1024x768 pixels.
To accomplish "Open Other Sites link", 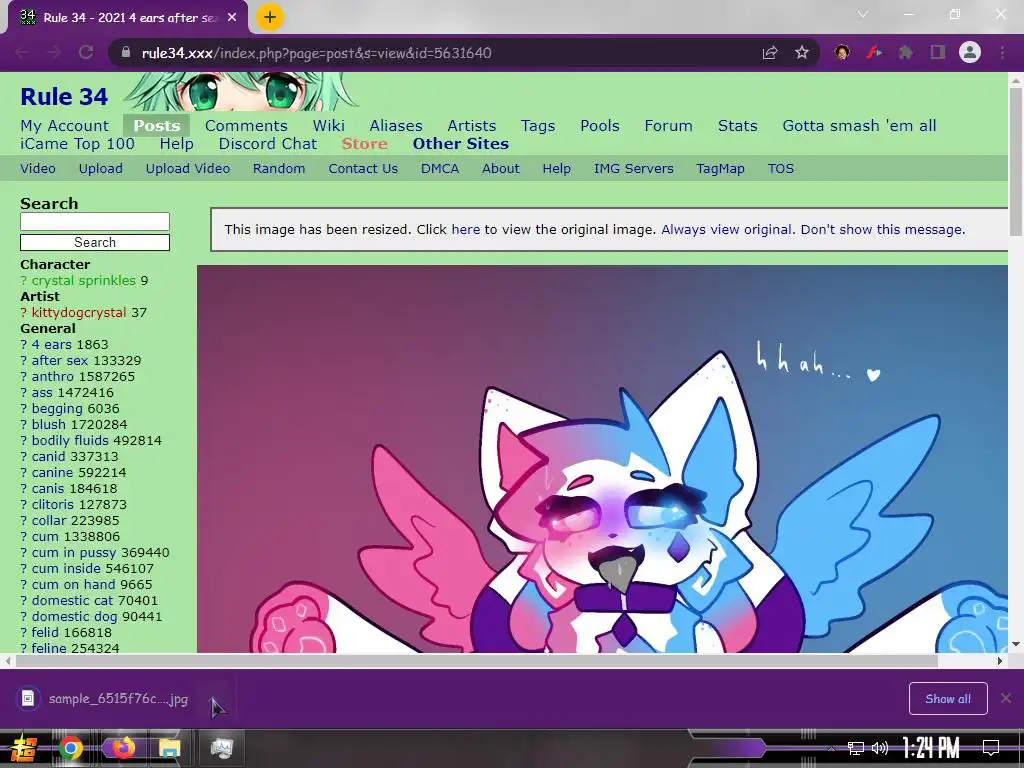I will (460, 144).
